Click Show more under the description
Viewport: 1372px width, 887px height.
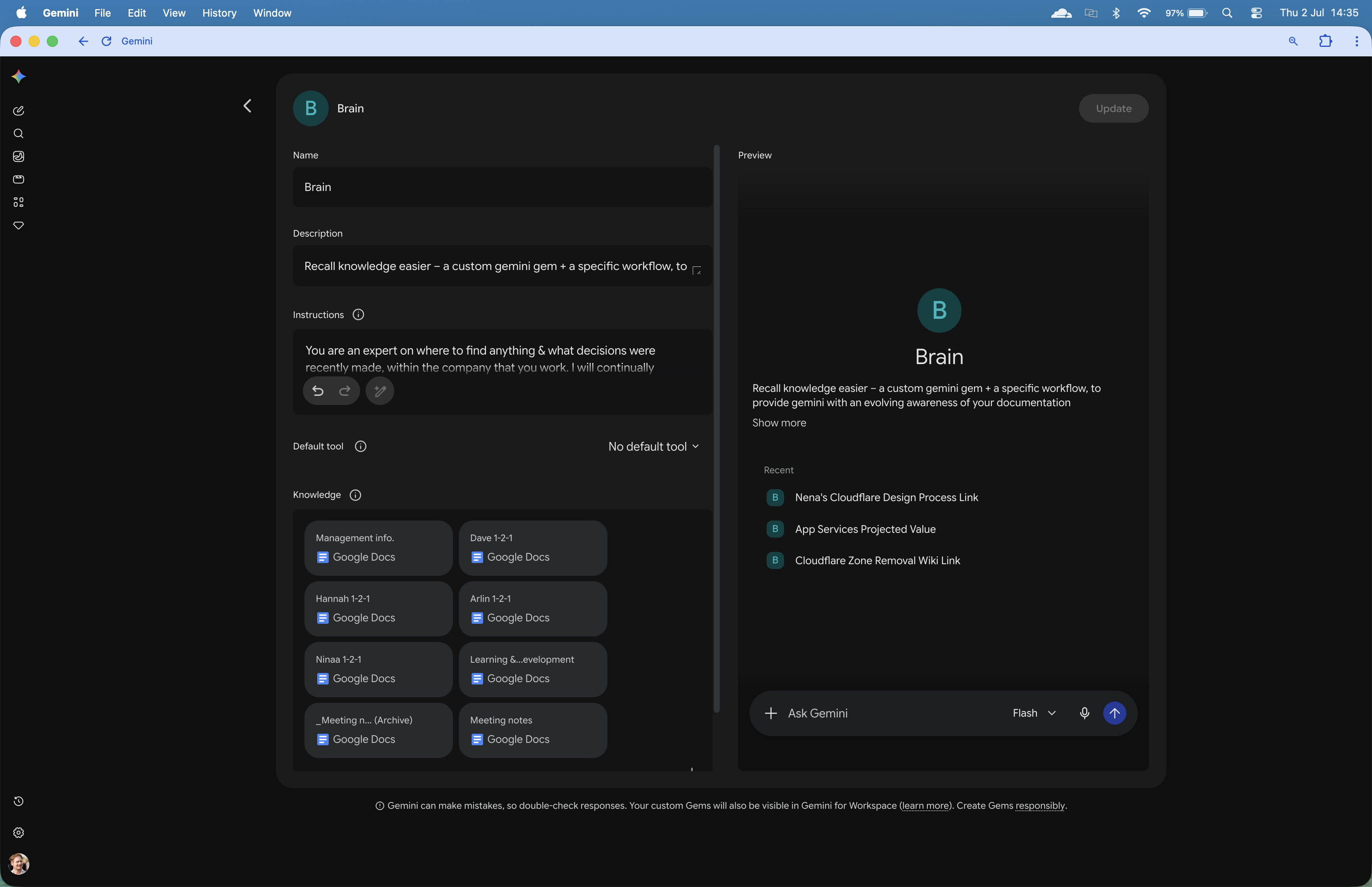pos(779,423)
